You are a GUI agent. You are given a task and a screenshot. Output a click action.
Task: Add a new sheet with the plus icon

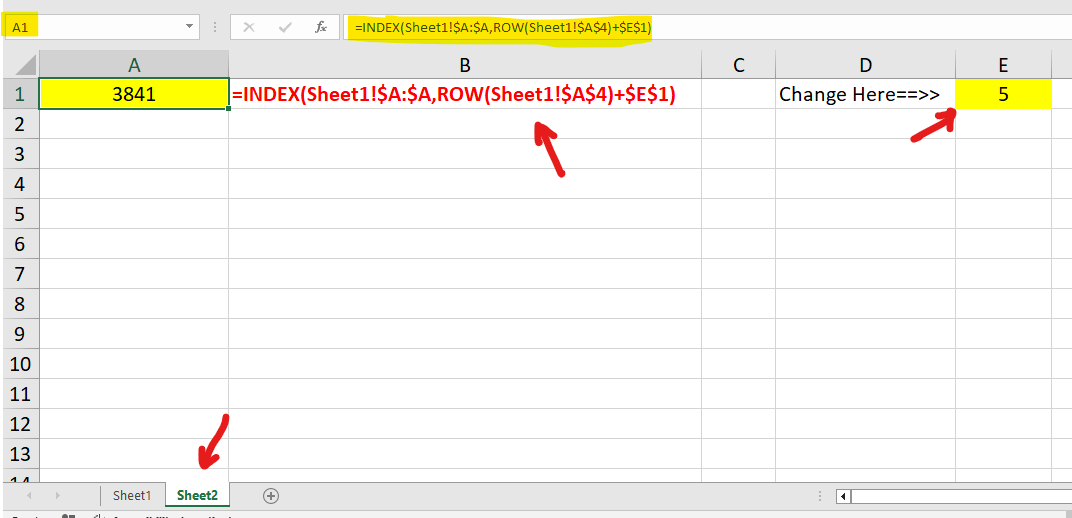point(271,495)
